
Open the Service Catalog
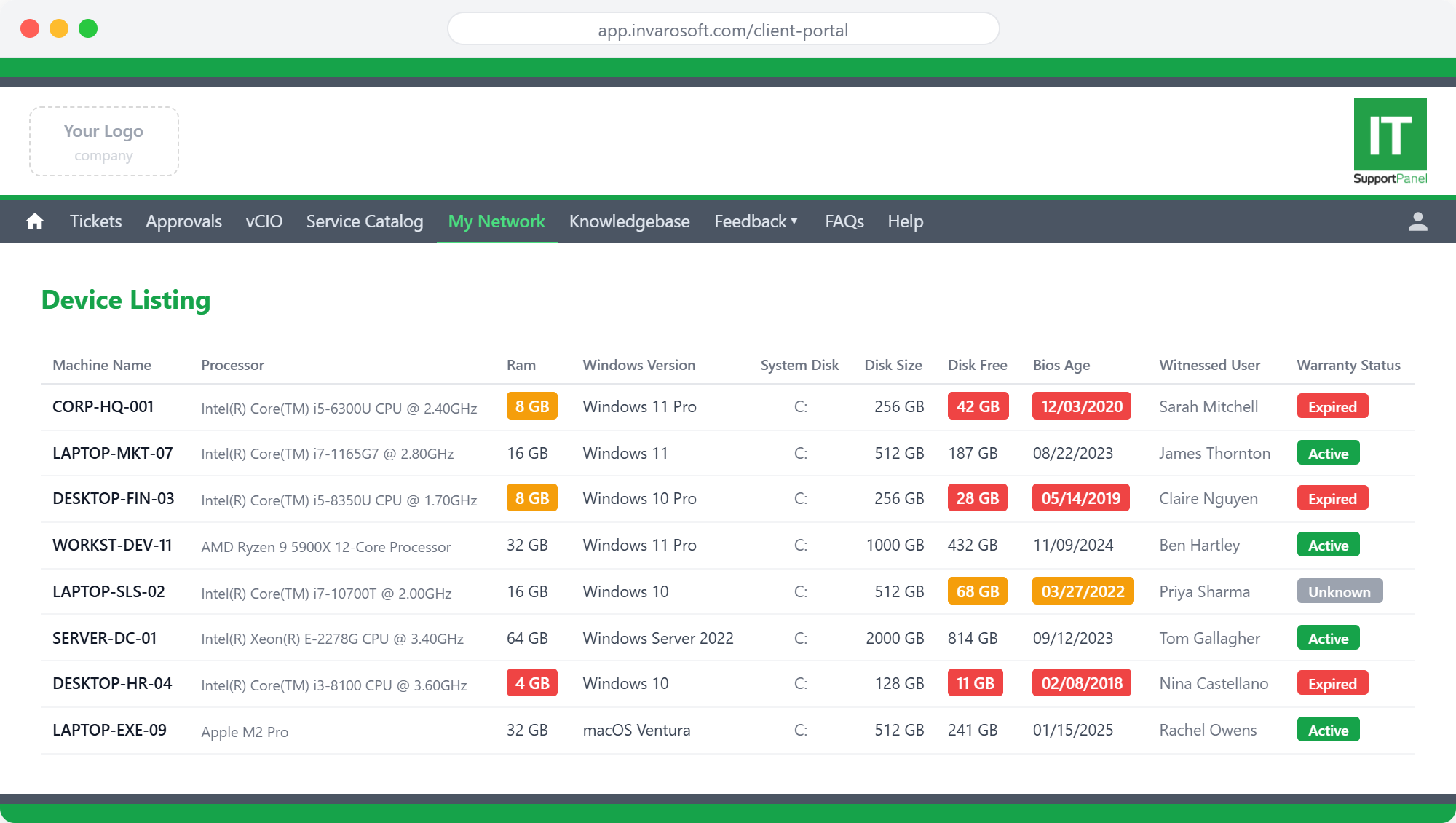click(365, 221)
